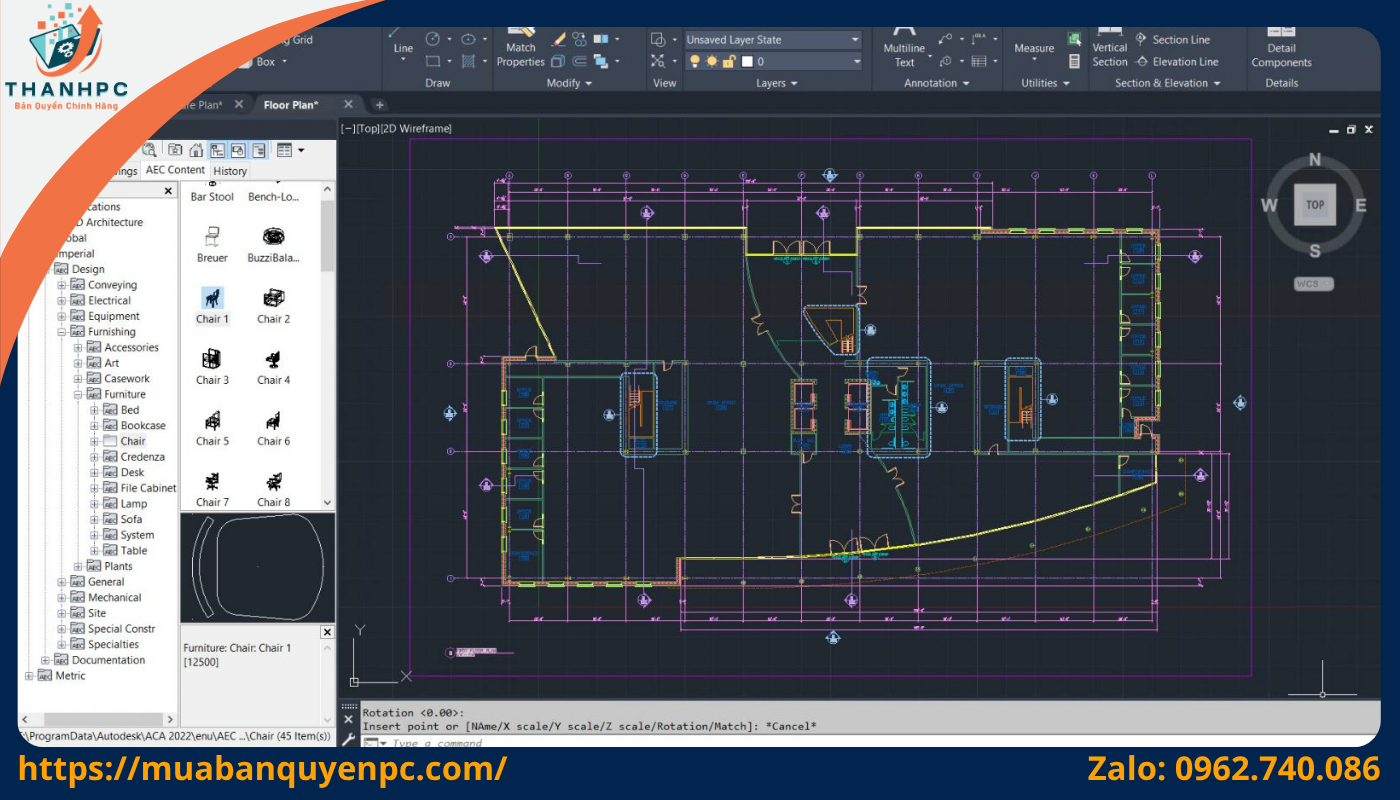The image size is (1400, 800).
Task: Toggle the layer freeze sun icon
Action: (x=711, y=62)
